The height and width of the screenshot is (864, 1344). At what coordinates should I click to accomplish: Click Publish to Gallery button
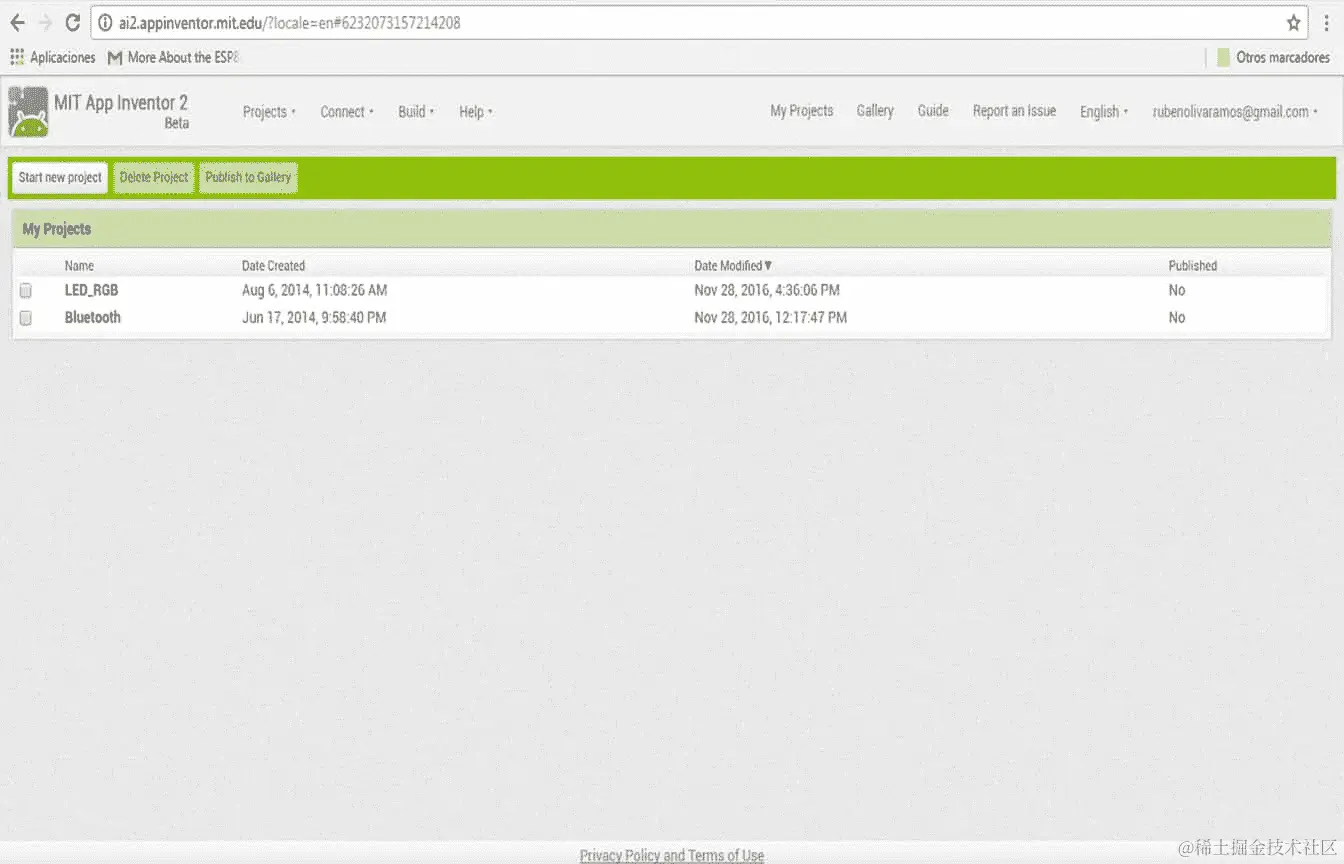coord(248,177)
